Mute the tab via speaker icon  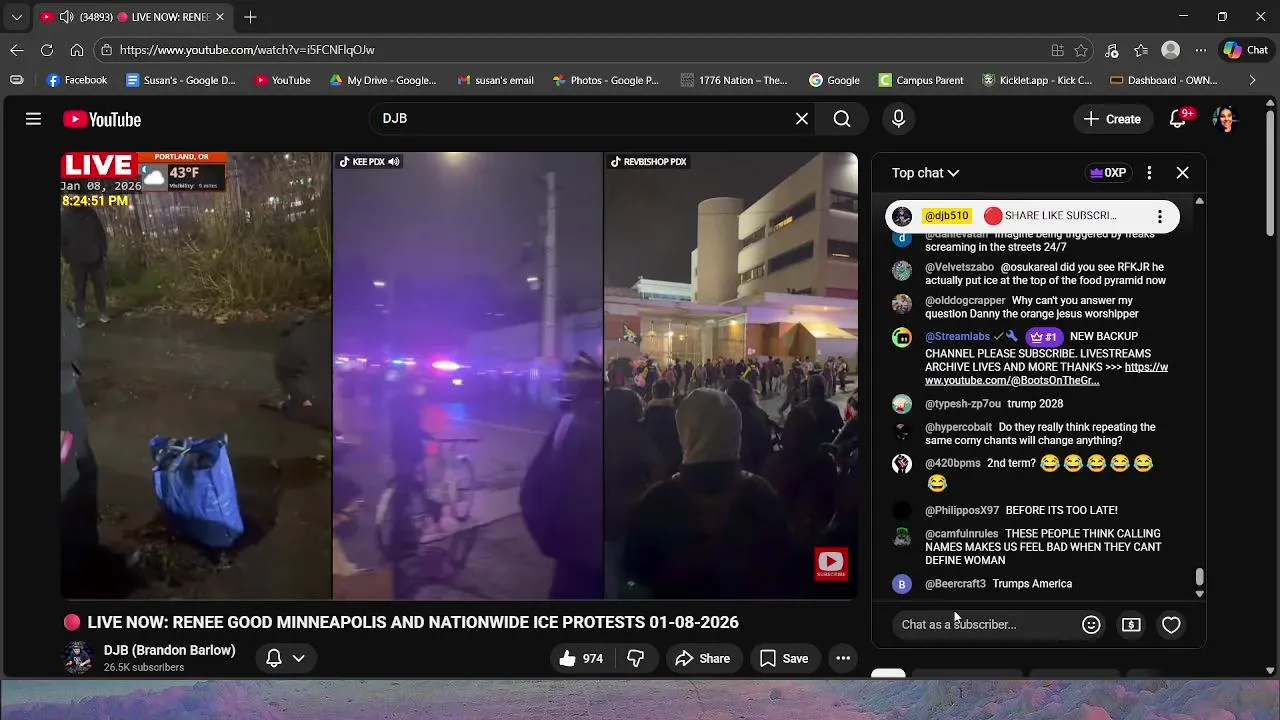[x=66, y=17]
